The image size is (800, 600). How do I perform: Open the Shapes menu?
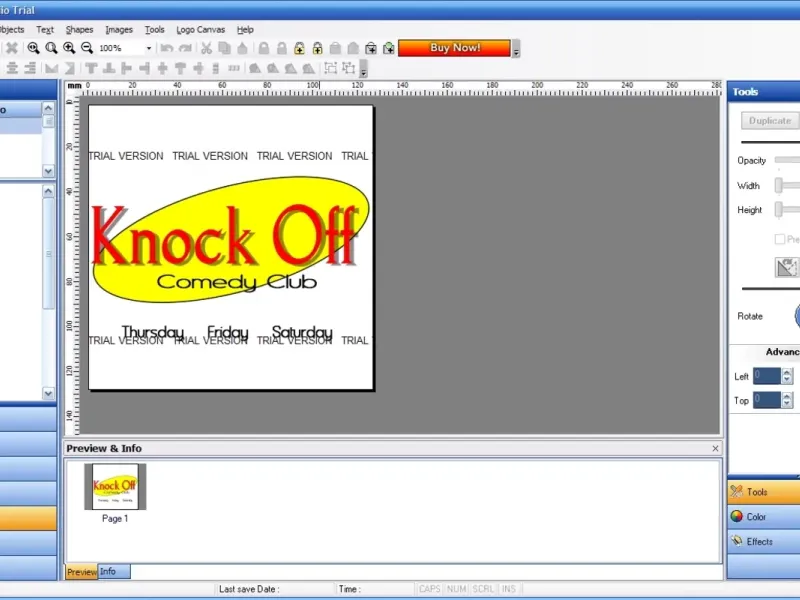(79, 30)
